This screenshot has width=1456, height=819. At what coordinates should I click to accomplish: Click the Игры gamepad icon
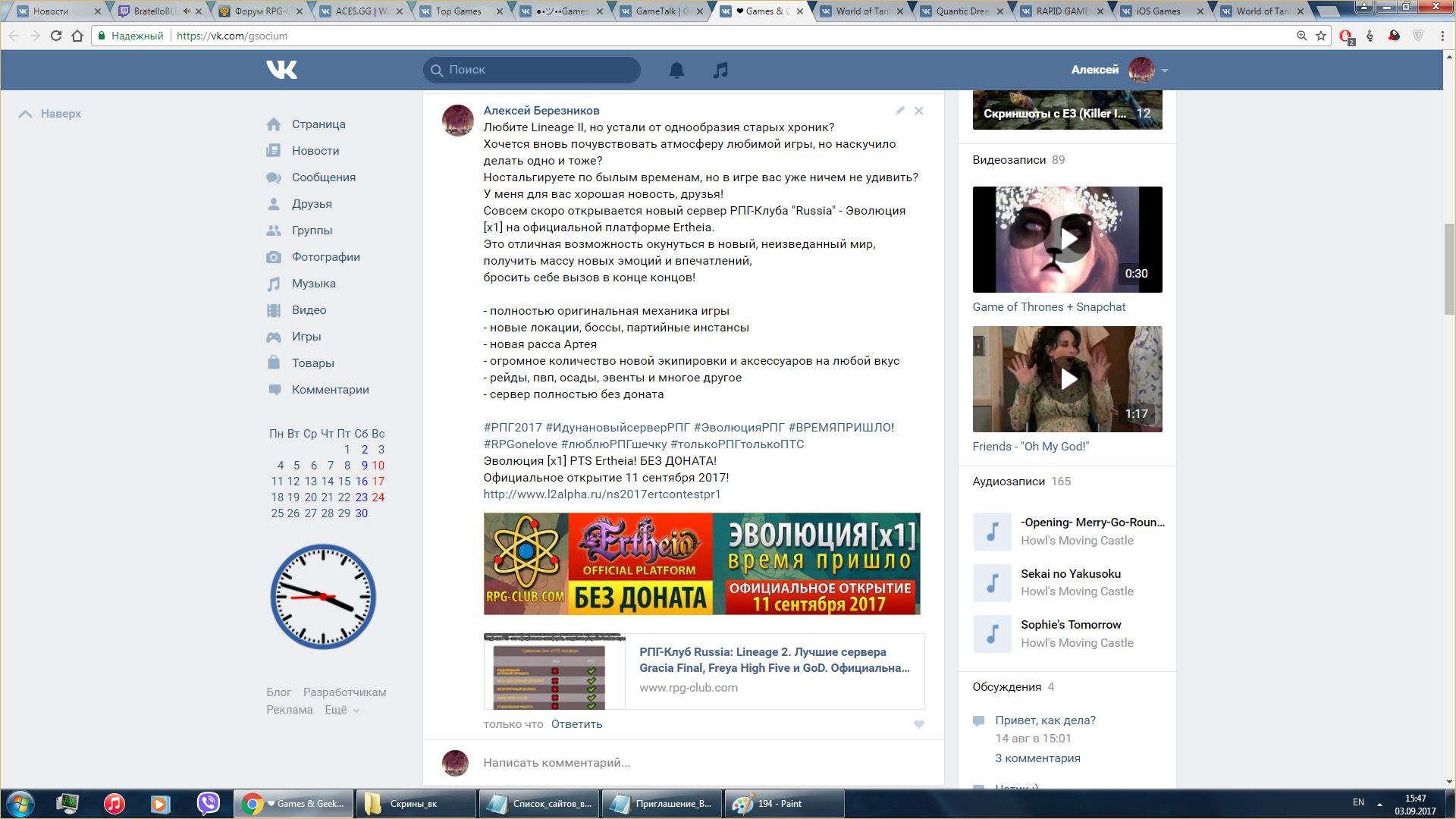(x=274, y=337)
